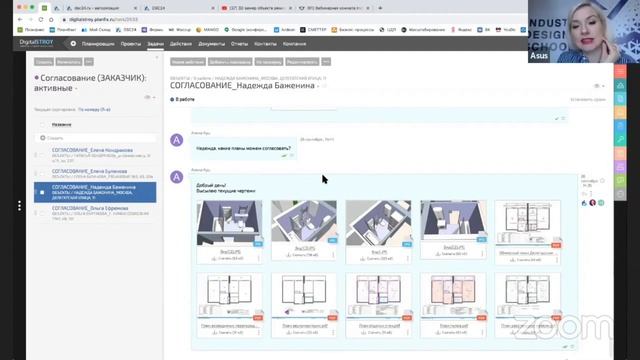Click the comment icon under 'какие планы можем согласовать'
This screenshot has height=360, width=640.
[x=292, y=156]
